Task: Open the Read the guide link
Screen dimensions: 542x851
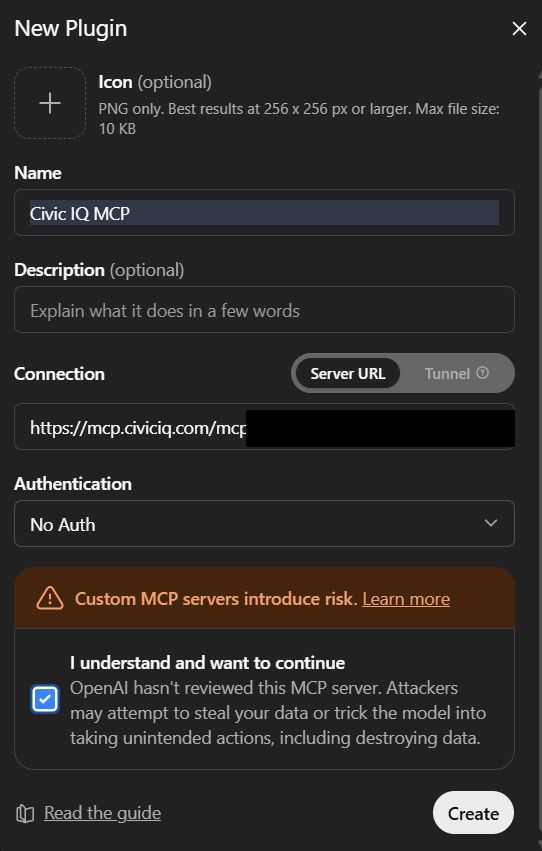Action: pyautogui.click(x=103, y=813)
